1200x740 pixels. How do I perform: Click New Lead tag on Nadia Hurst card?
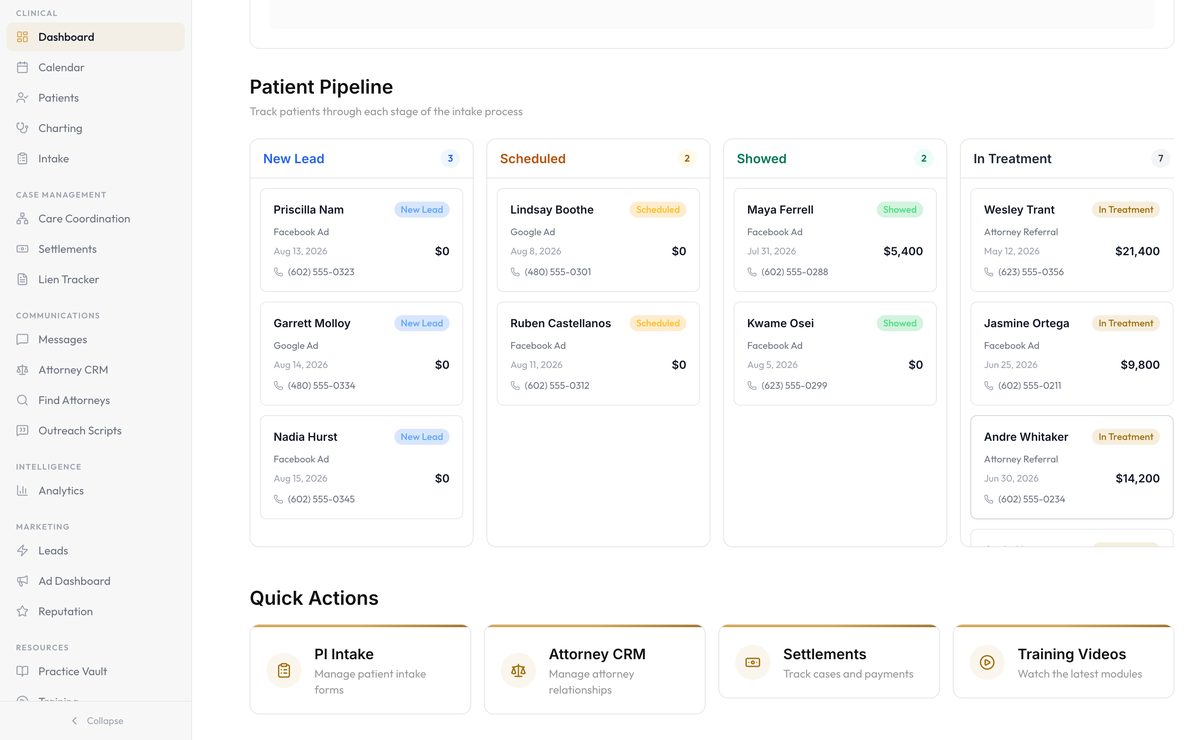pos(422,437)
